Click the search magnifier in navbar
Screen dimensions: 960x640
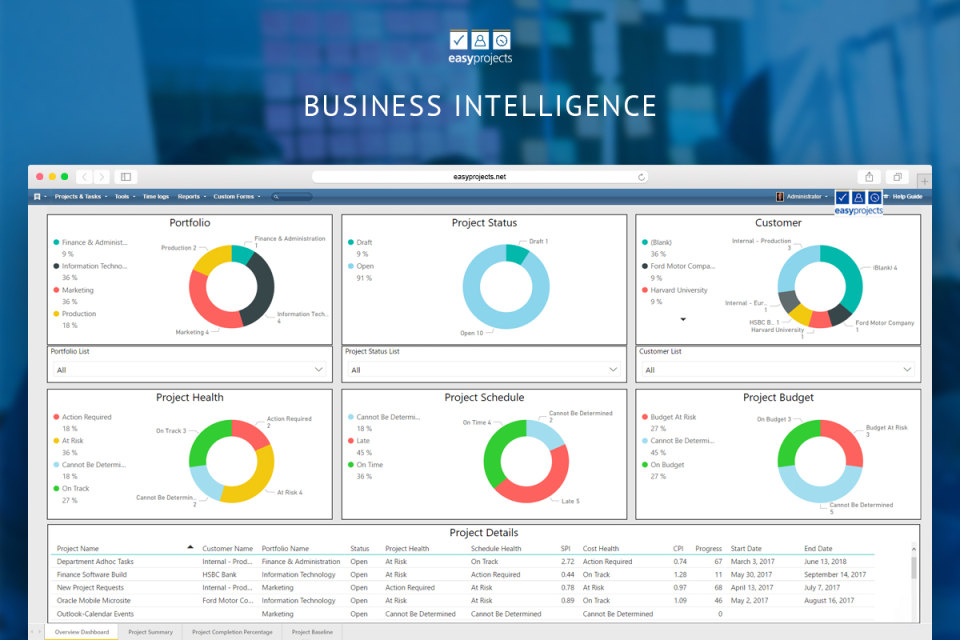click(x=276, y=197)
